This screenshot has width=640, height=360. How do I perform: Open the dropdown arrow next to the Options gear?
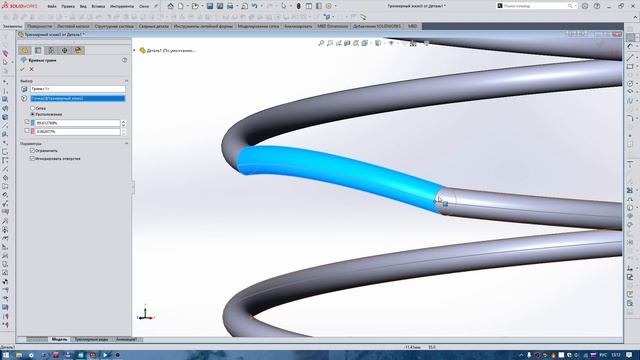coord(335,6)
